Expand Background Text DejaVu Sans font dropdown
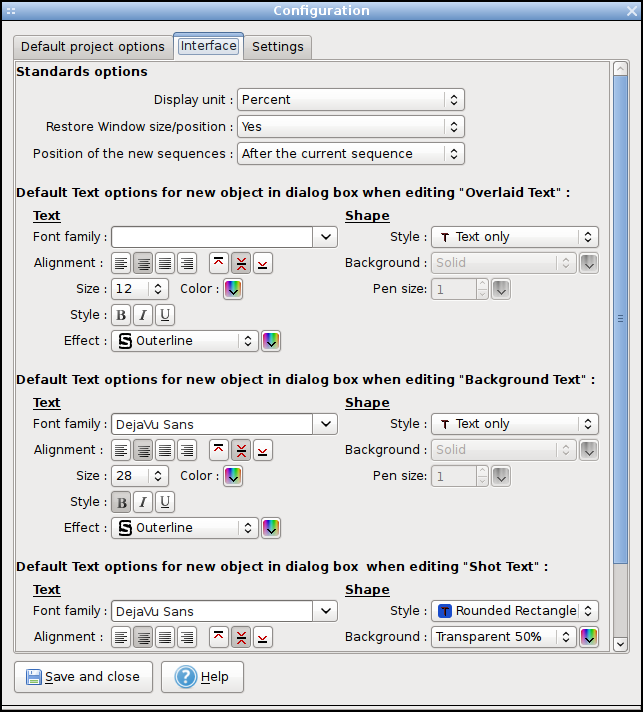 coord(325,424)
